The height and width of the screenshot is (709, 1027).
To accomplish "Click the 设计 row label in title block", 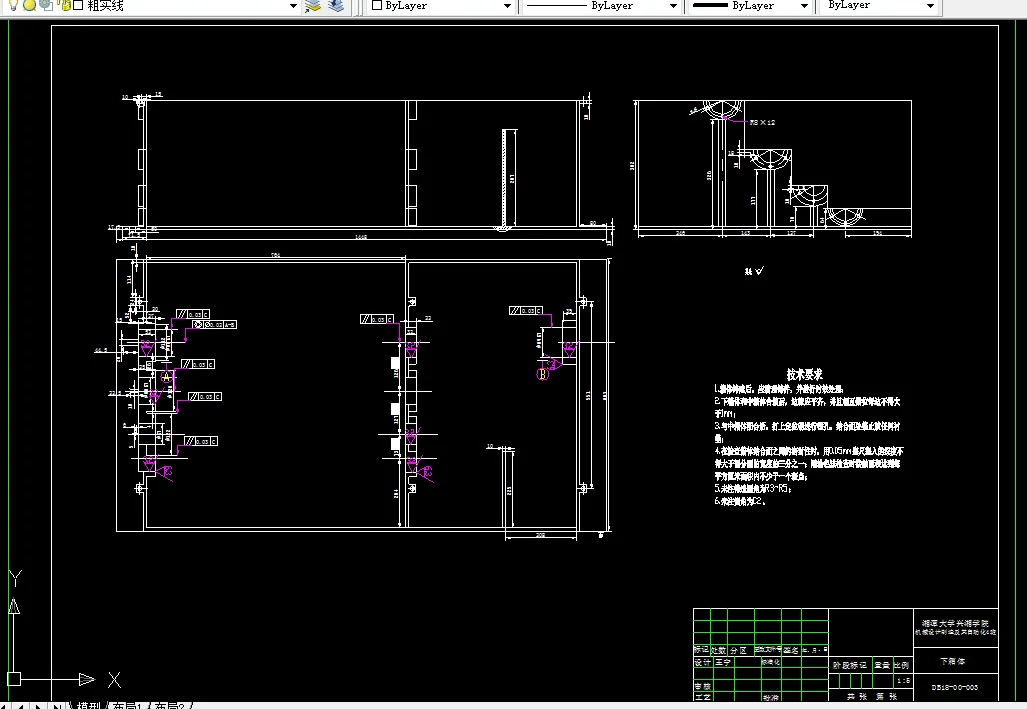I will coord(702,662).
